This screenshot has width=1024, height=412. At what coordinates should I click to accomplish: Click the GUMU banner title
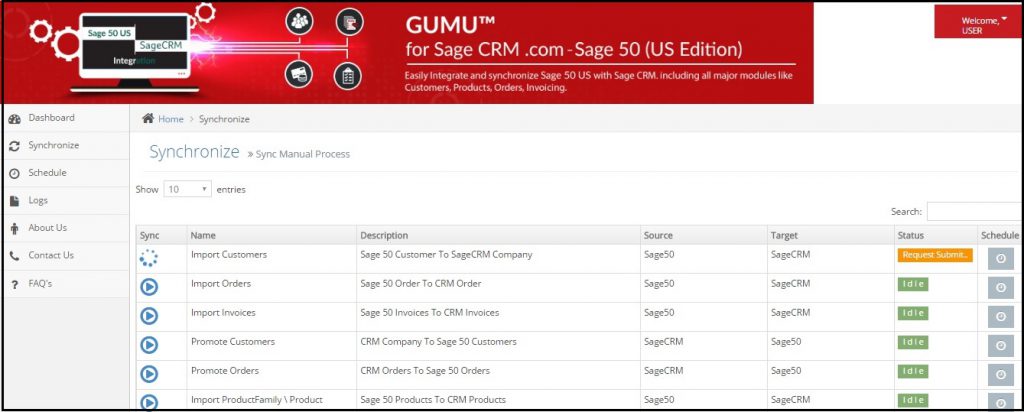[450, 25]
